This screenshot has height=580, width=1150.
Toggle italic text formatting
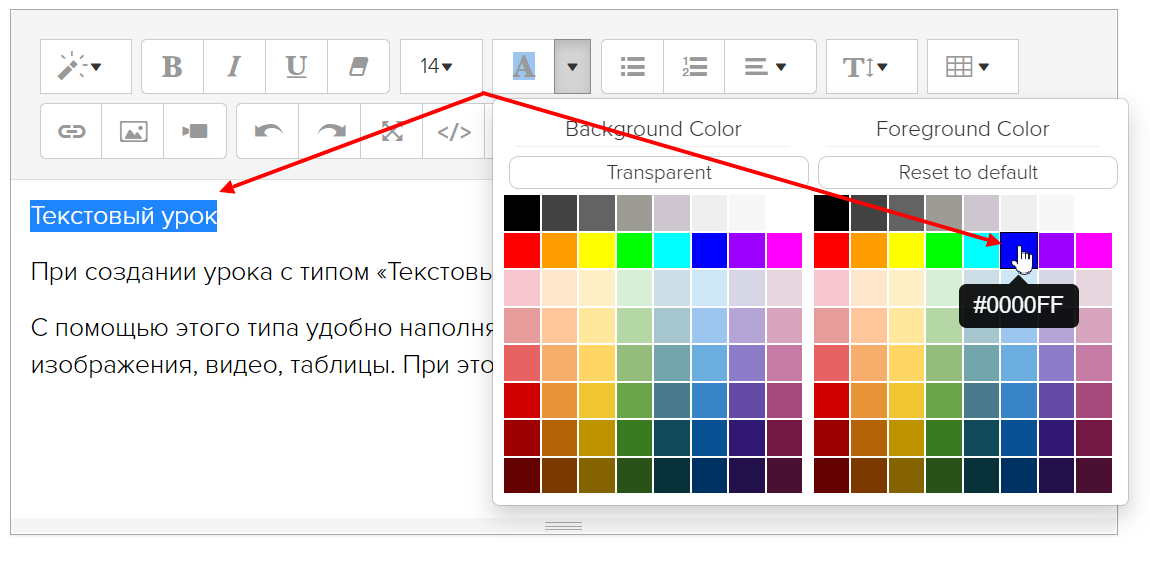click(234, 67)
